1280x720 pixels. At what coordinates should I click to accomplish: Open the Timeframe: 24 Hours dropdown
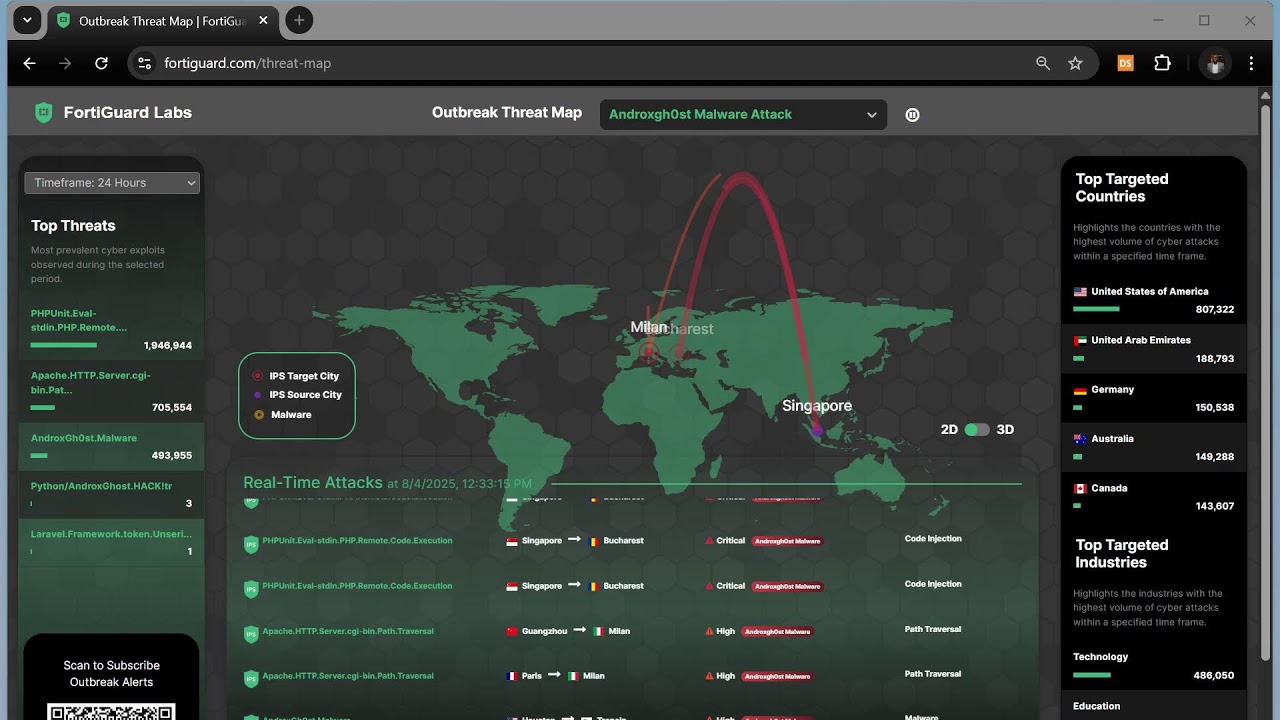[112, 183]
